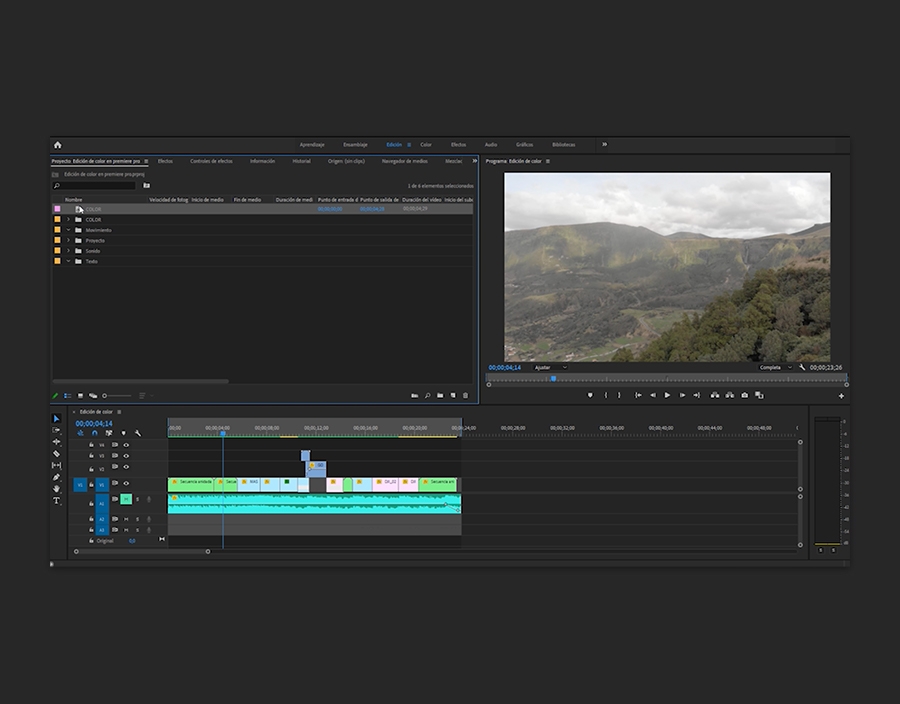
Task: Select the Type (text) tool
Action: [x=57, y=501]
